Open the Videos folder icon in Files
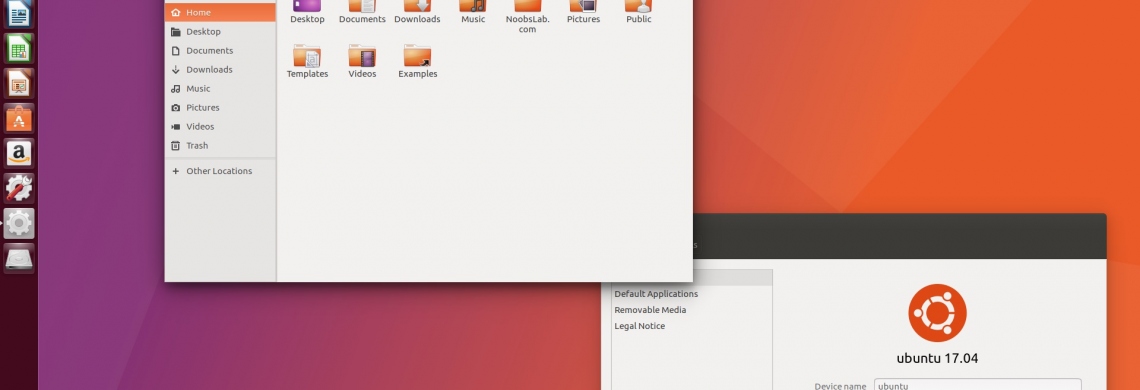 point(362,56)
